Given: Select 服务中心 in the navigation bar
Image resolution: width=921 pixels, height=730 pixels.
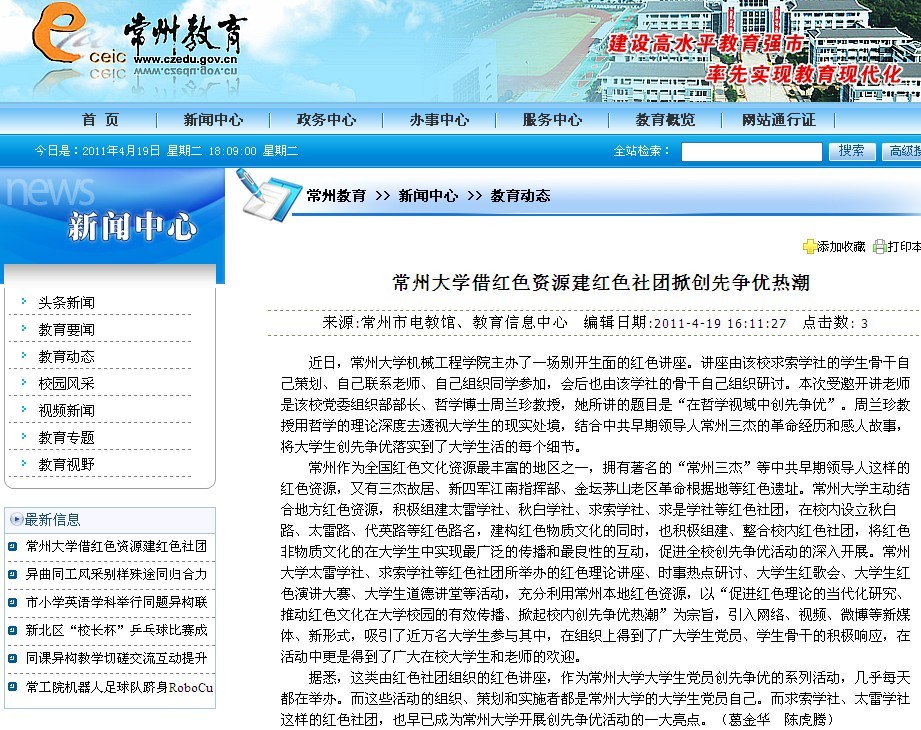Looking at the screenshot, I should (552, 120).
